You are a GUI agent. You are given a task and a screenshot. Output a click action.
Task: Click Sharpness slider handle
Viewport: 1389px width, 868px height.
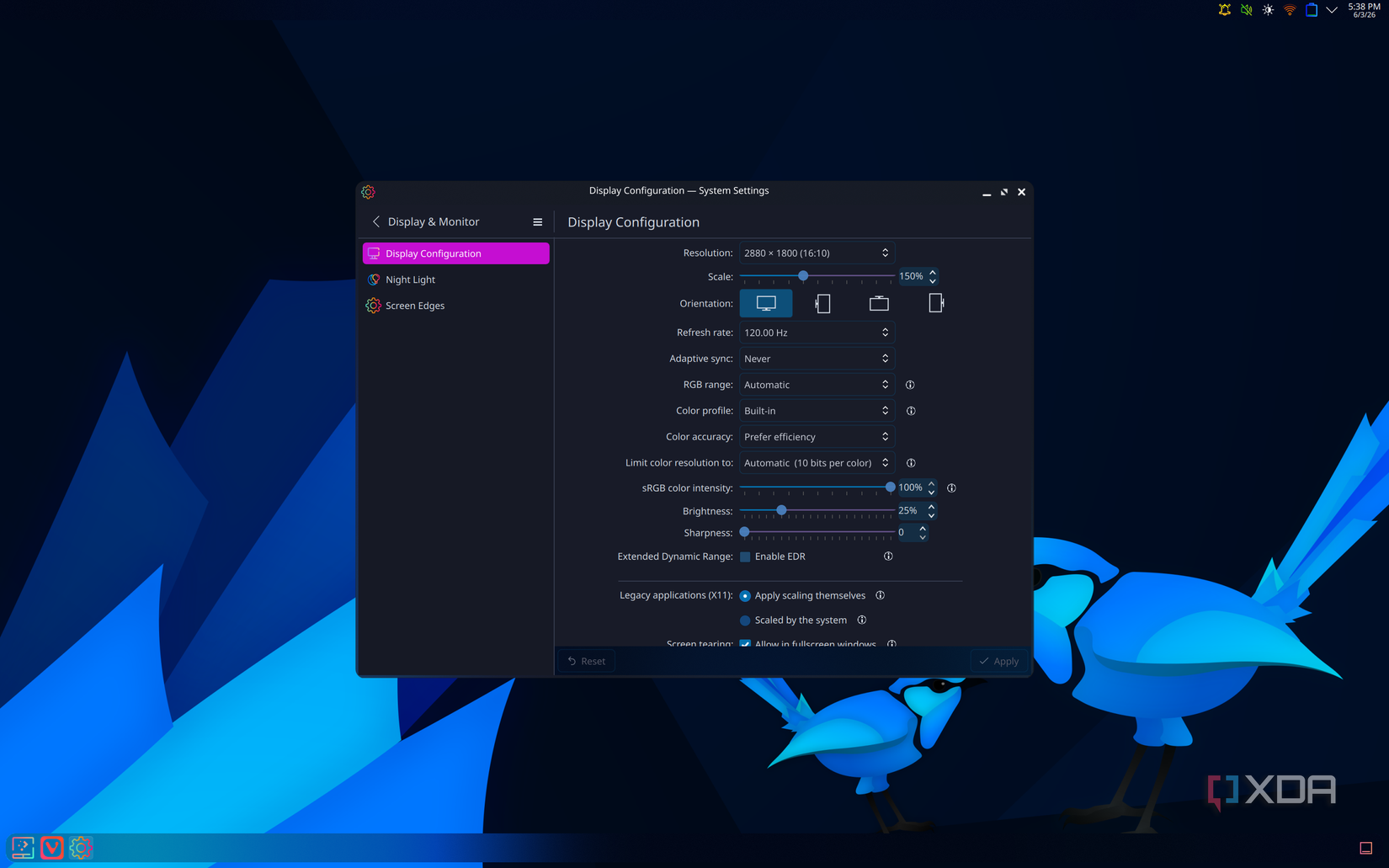(744, 532)
